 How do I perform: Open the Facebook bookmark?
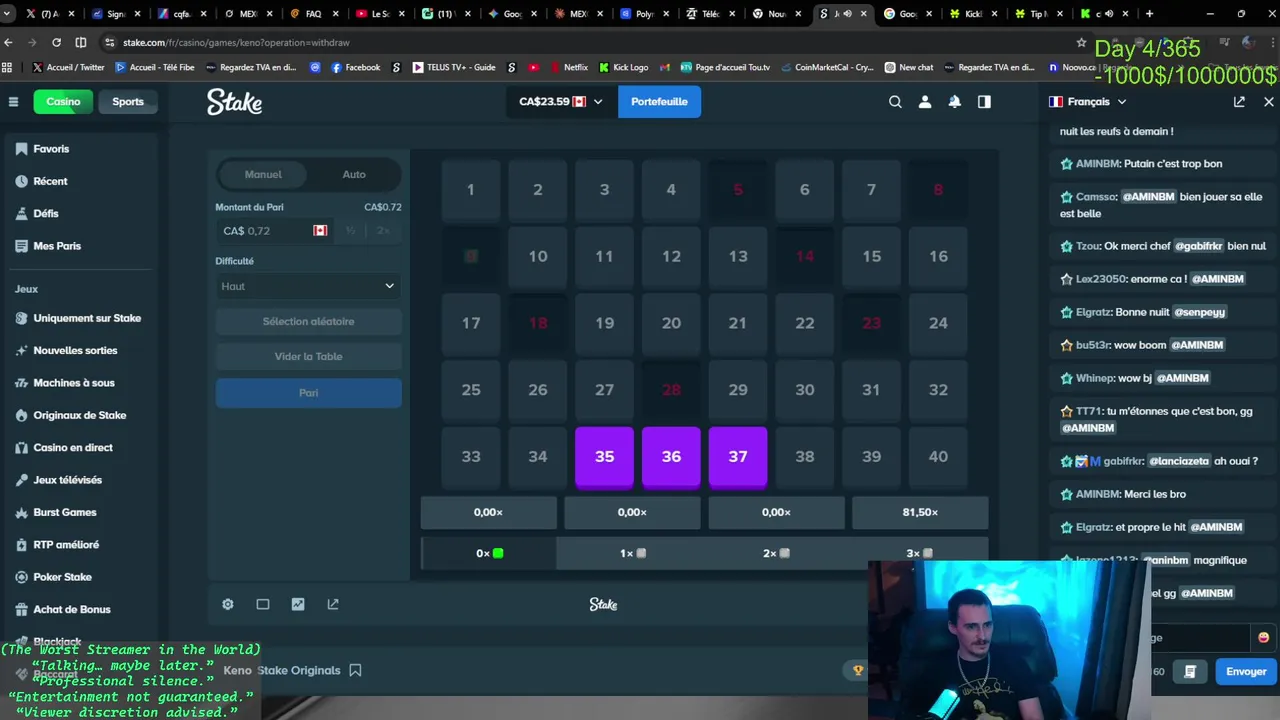(355, 67)
